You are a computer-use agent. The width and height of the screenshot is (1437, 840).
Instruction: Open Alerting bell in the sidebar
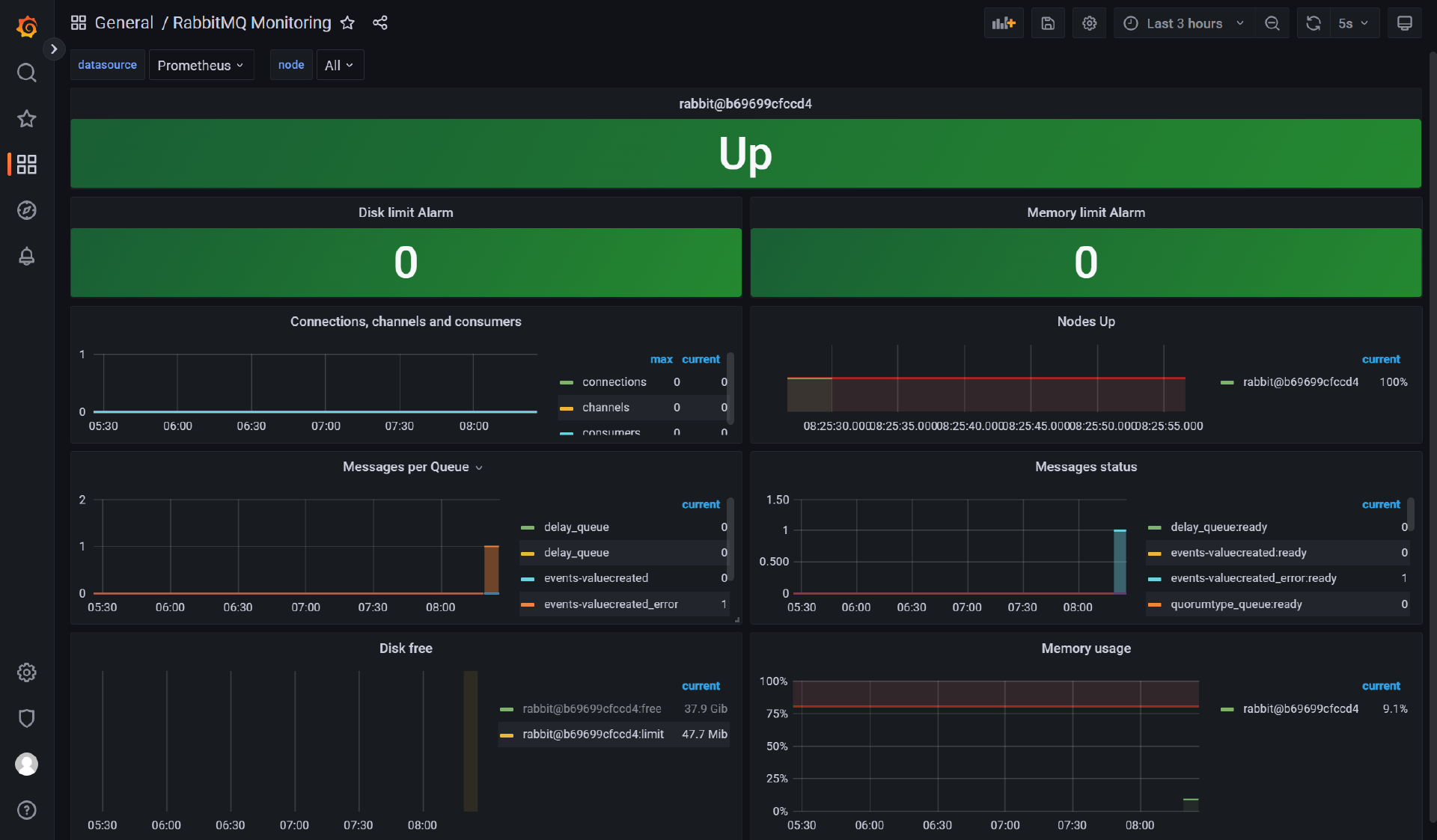click(x=27, y=256)
